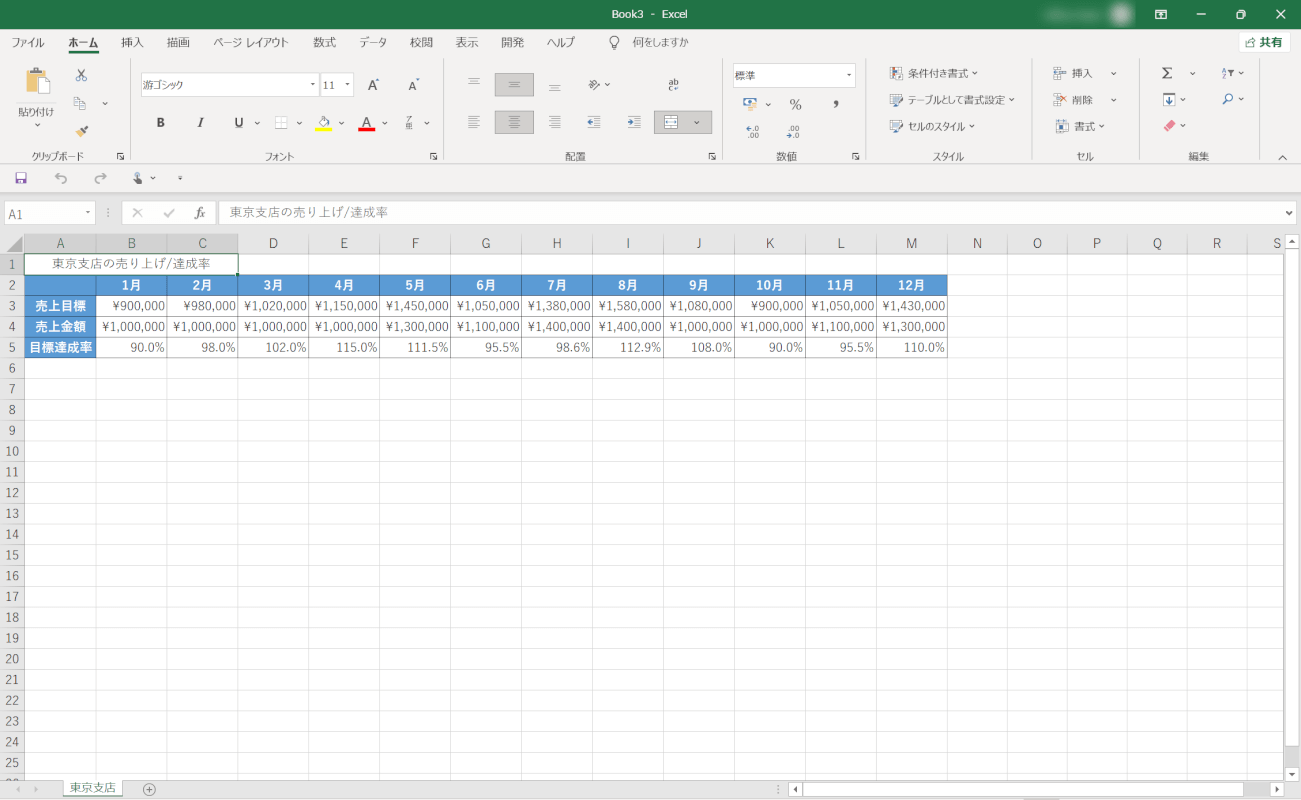1301x800 pixels.
Task: Click the Clear eraser icon
Action: (x=1168, y=125)
